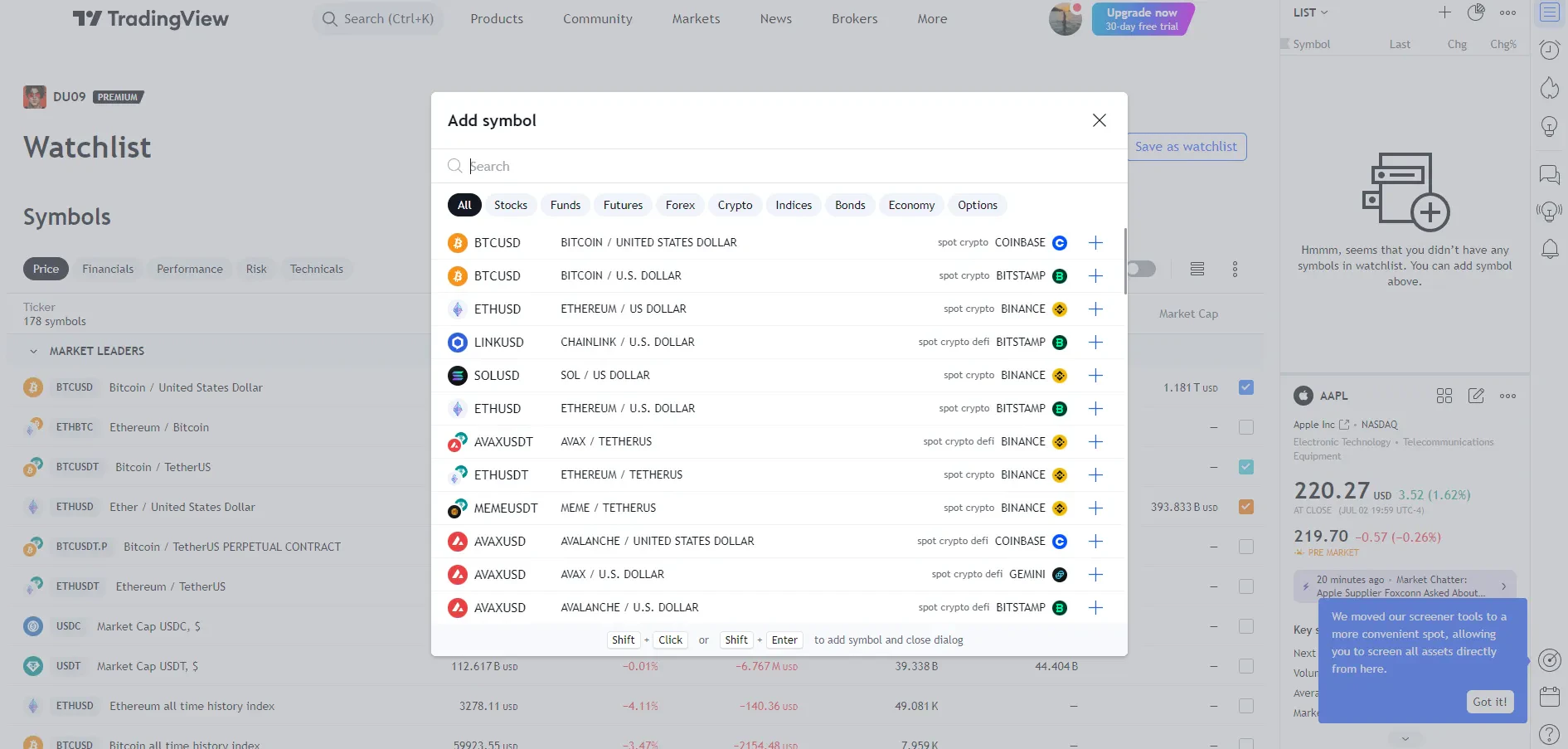Select Funds filter in Add symbol
The height and width of the screenshot is (749, 1568).
pos(566,205)
